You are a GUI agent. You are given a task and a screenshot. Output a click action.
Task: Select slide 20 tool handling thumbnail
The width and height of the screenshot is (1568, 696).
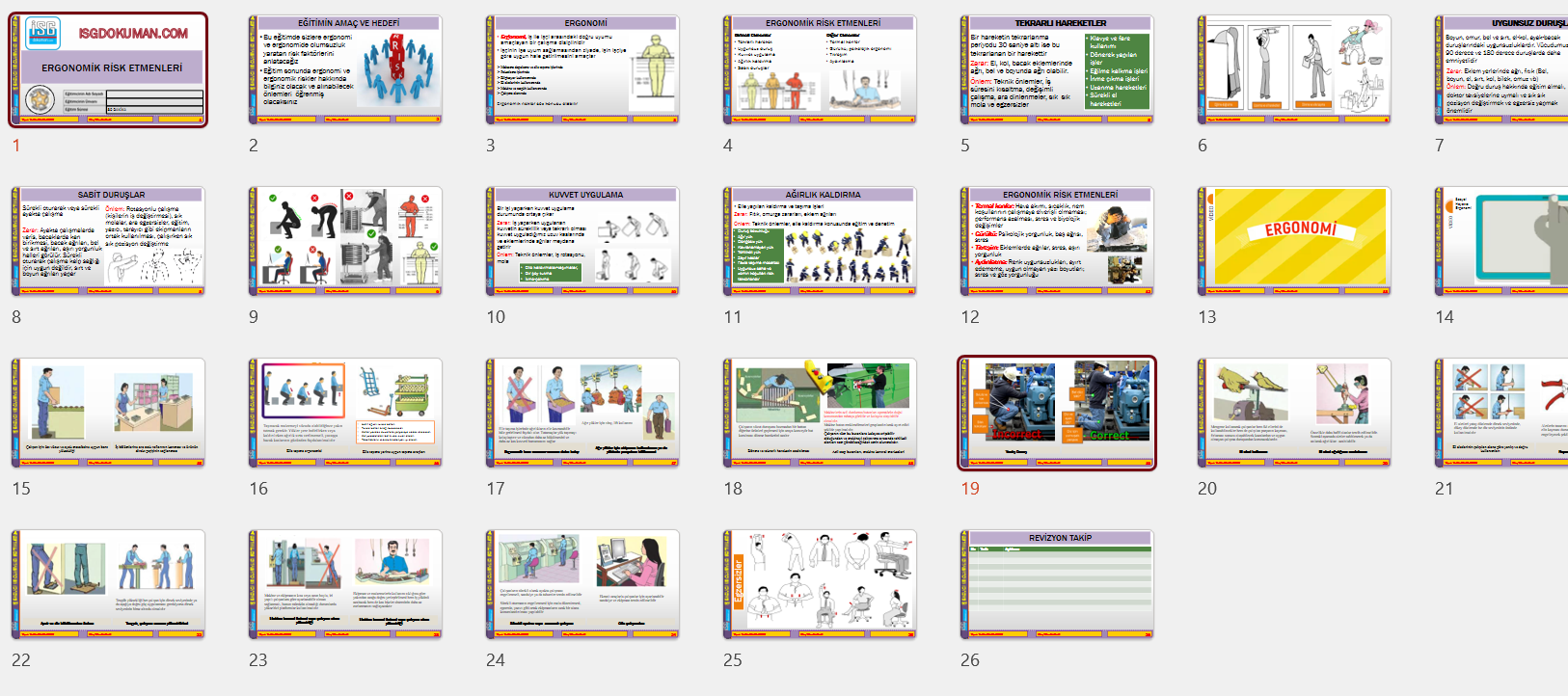[1294, 413]
